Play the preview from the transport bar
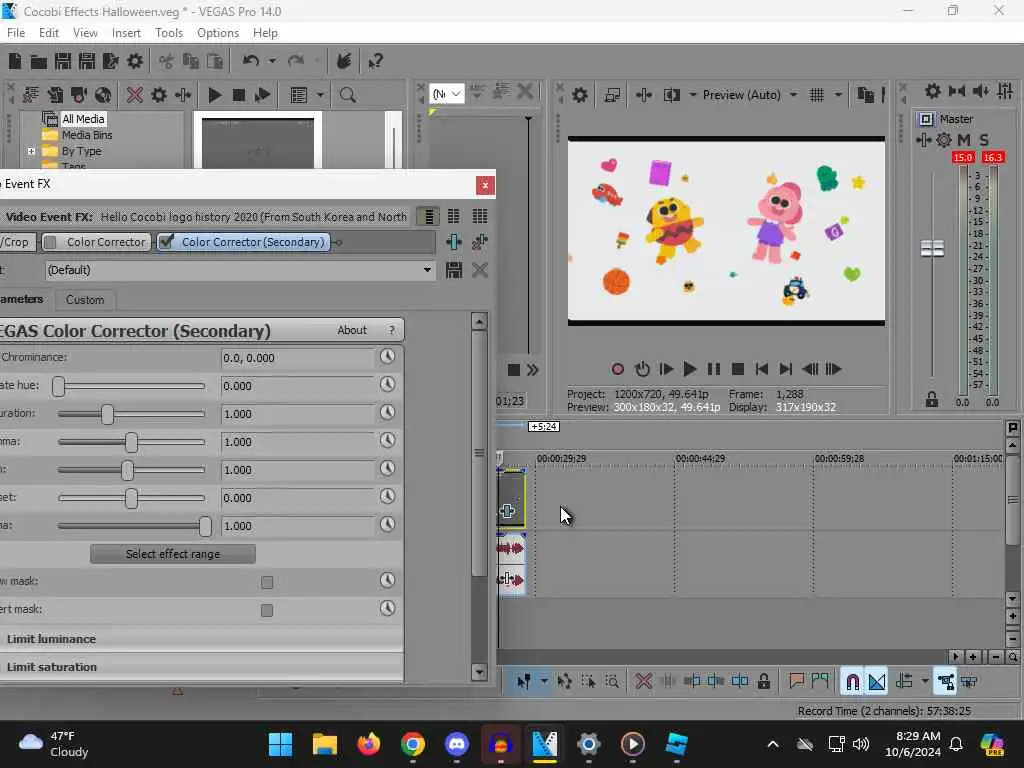Viewport: 1024px width, 768px height. tap(690, 369)
